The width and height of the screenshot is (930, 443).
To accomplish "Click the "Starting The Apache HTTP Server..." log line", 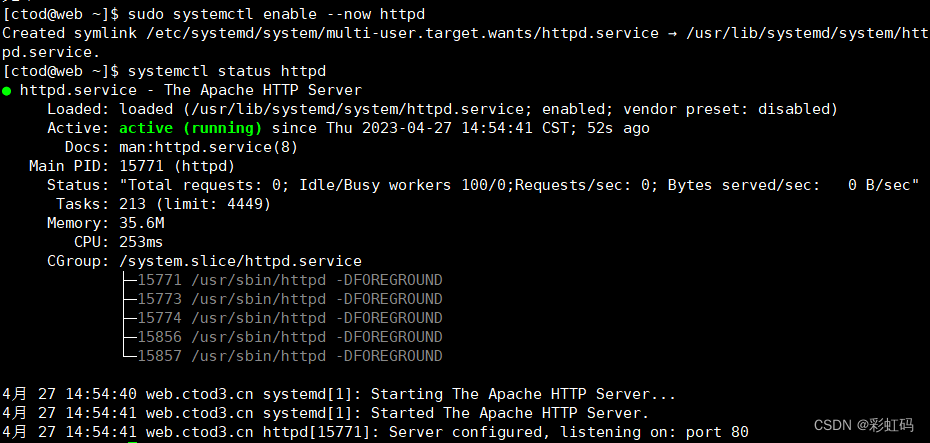I will pyautogui.click(x=523, y=394).
